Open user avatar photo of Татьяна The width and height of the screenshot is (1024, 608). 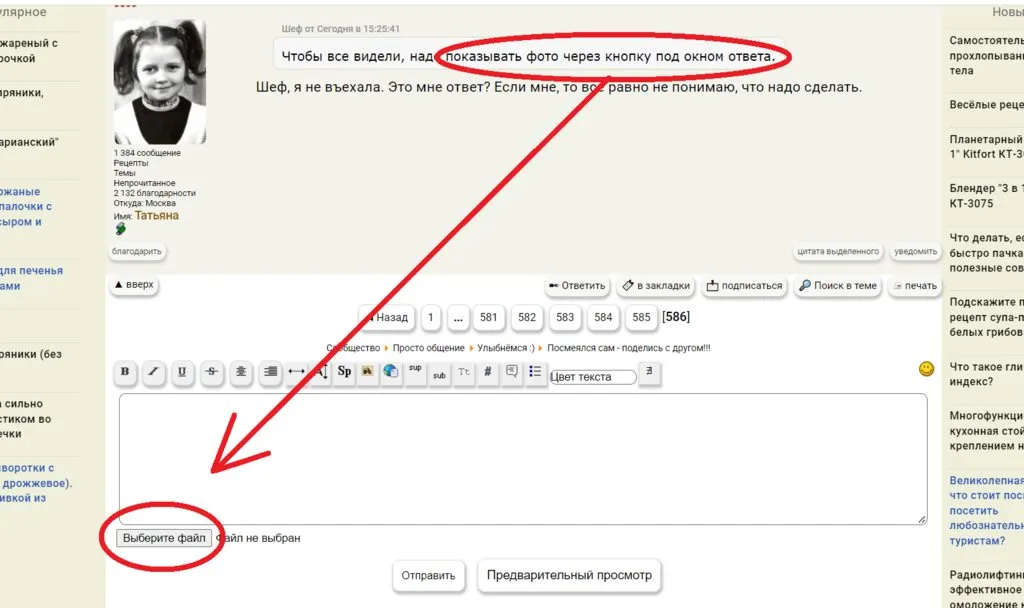[160, 83]
